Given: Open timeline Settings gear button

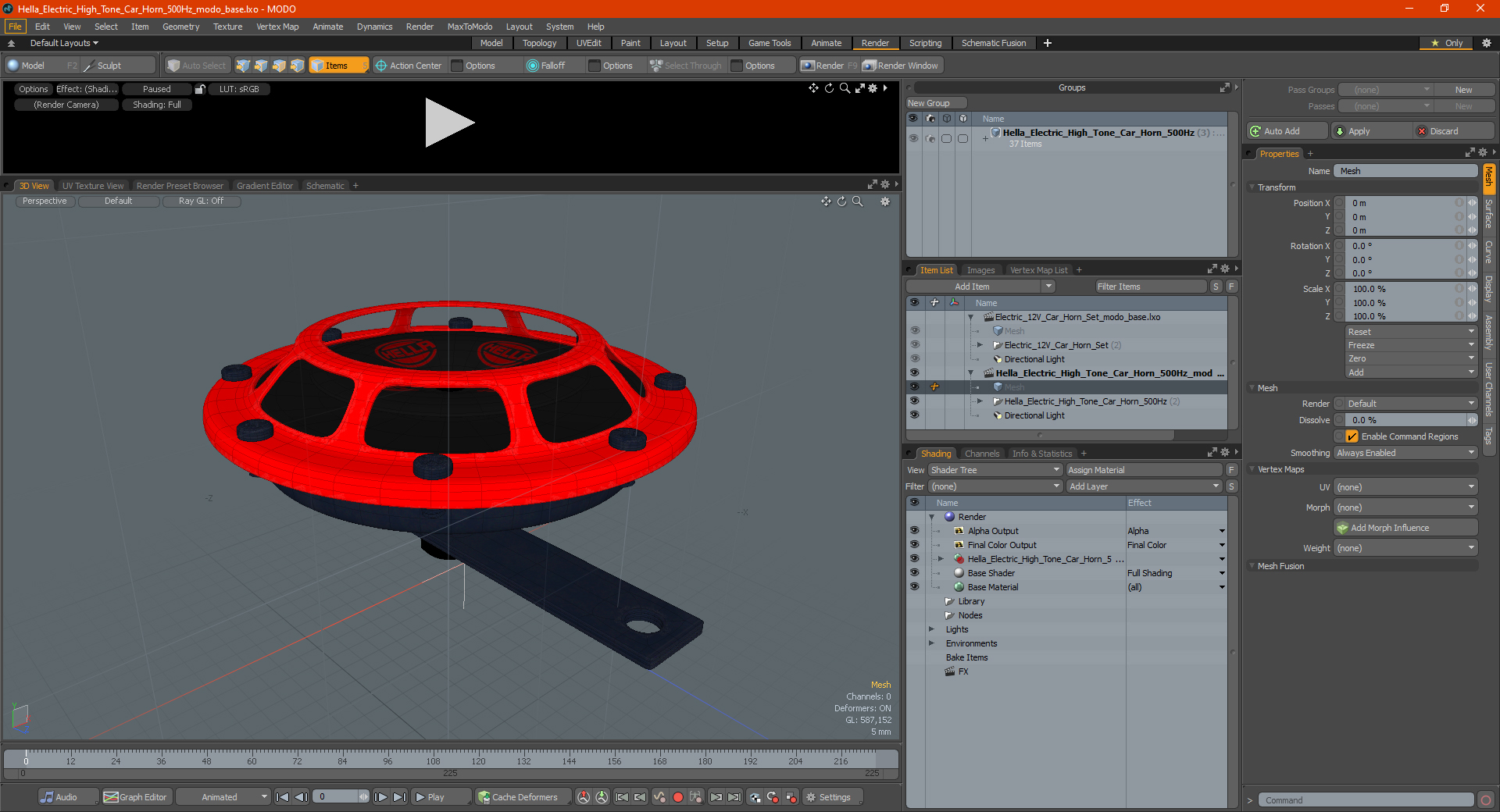Looking at the screenshot, I should [834, 797].
